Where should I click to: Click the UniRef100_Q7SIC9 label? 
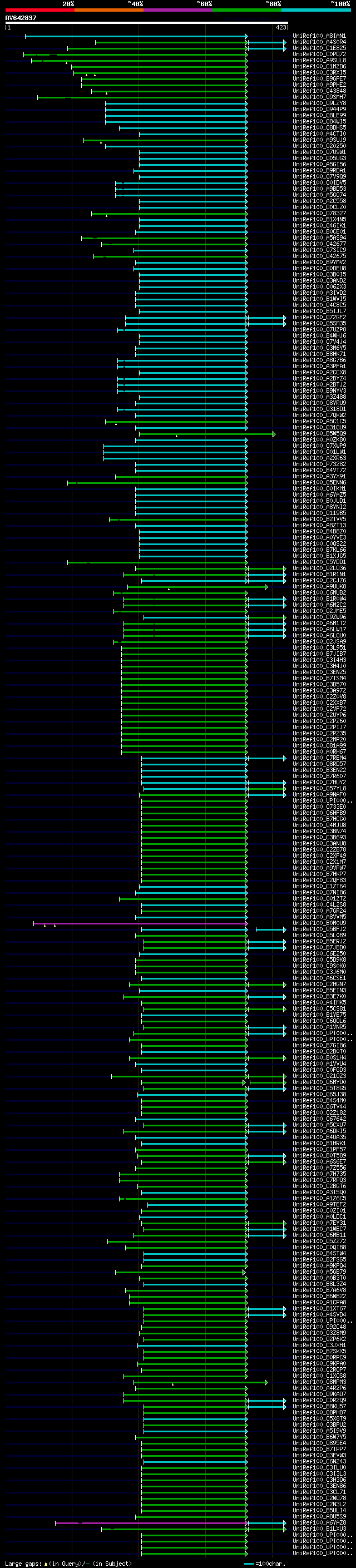(319, 250)
